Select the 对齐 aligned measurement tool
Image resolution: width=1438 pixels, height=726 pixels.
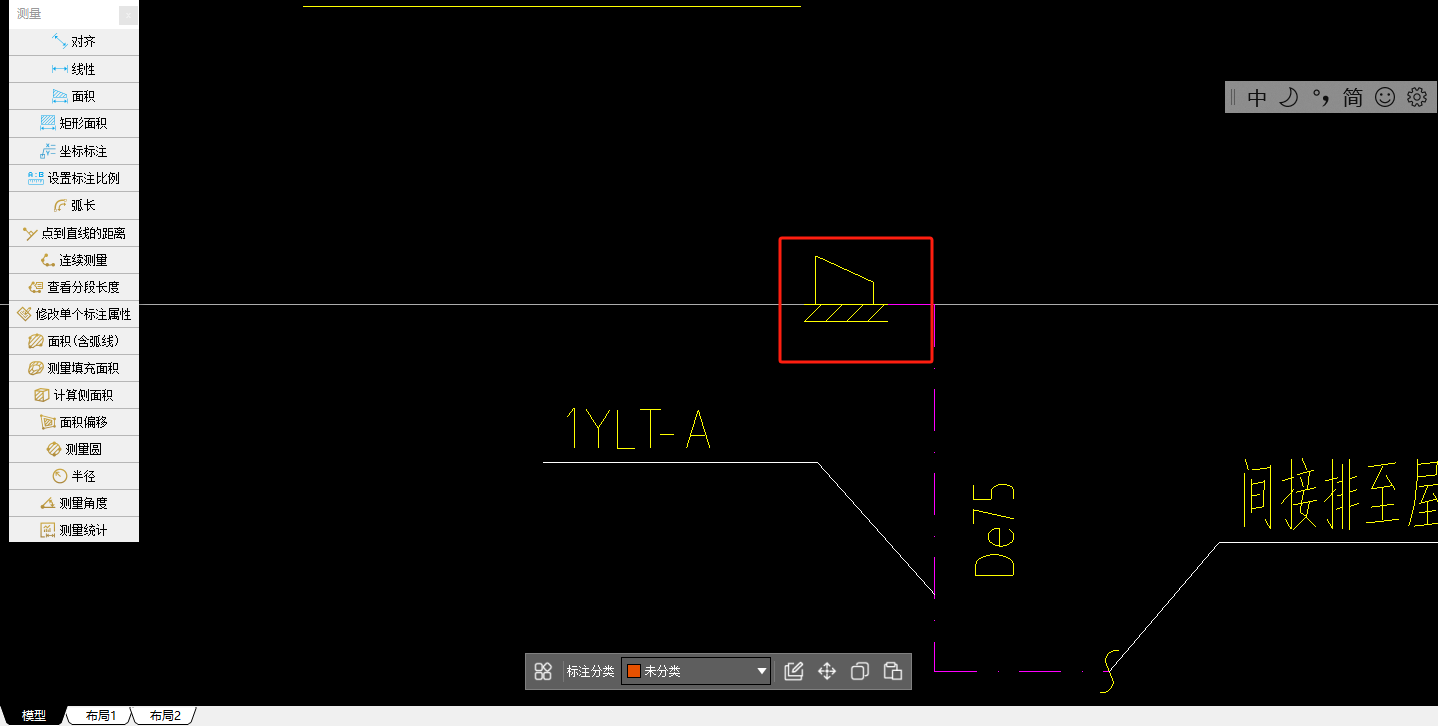74,42
